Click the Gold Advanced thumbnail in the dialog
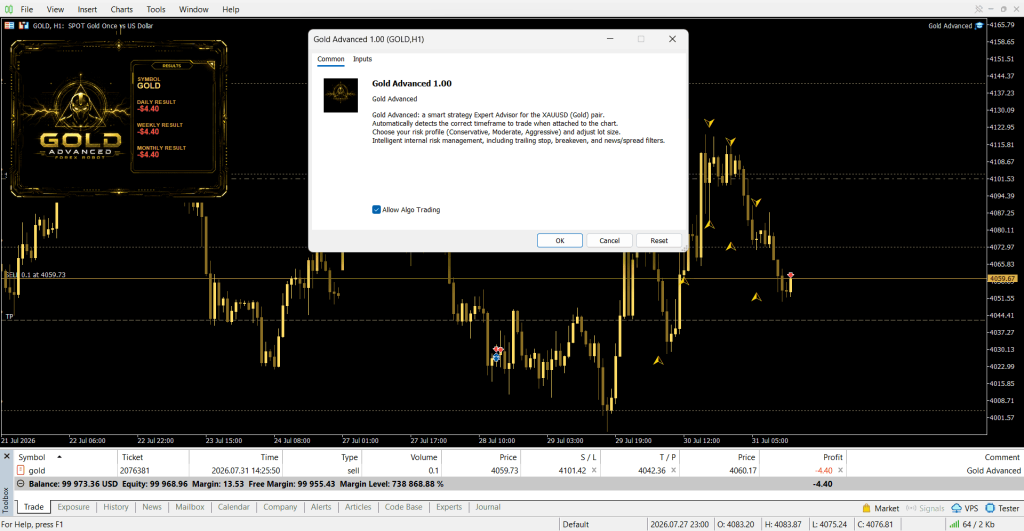Viewport: 1024px width, 531px height. tap(340, 95)
